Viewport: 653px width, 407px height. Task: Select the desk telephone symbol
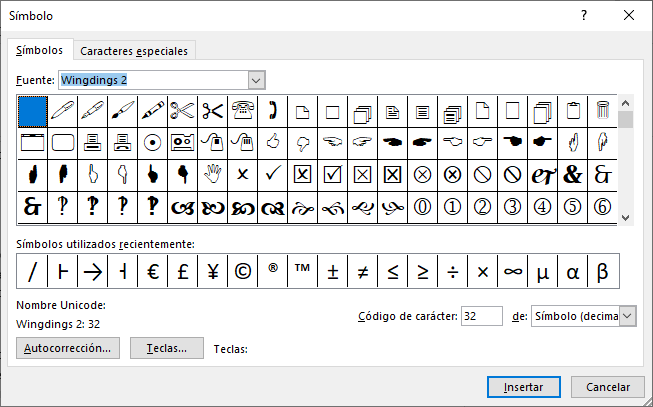pos(243,110)
